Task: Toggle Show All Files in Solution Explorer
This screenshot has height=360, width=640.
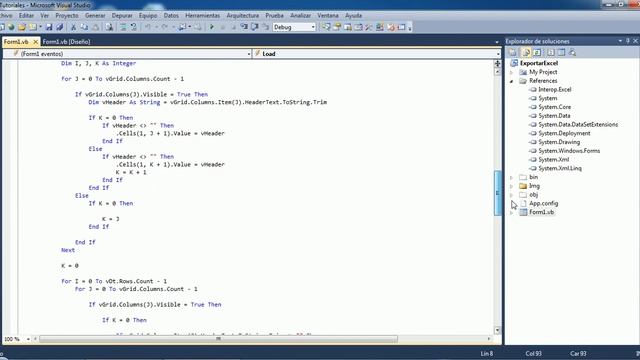Action: (527, 52)
